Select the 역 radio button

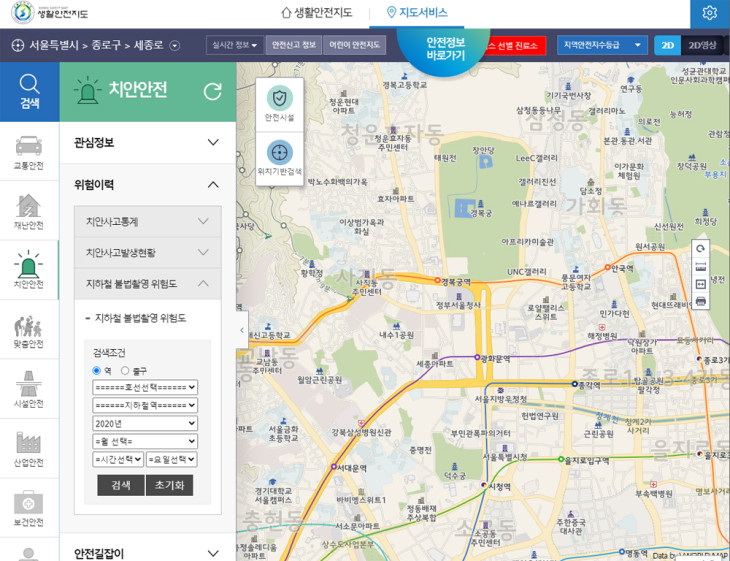point(96,371)
